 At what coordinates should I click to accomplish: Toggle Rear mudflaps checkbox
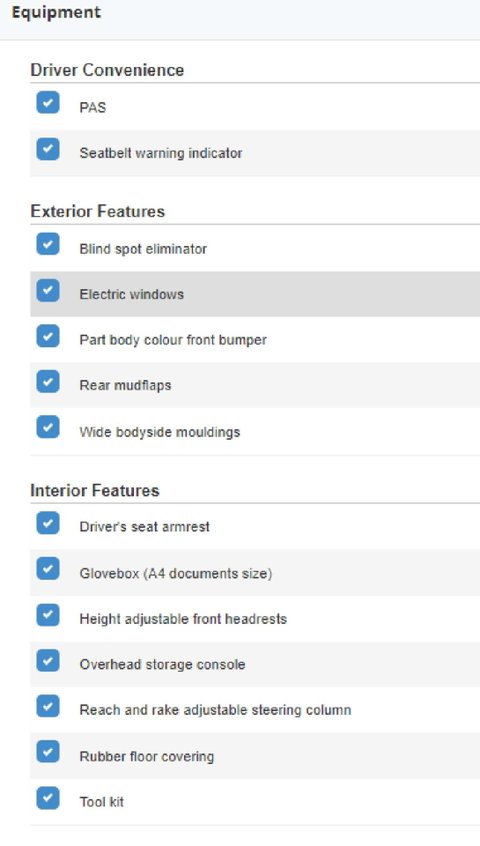(x=48, y=381)
